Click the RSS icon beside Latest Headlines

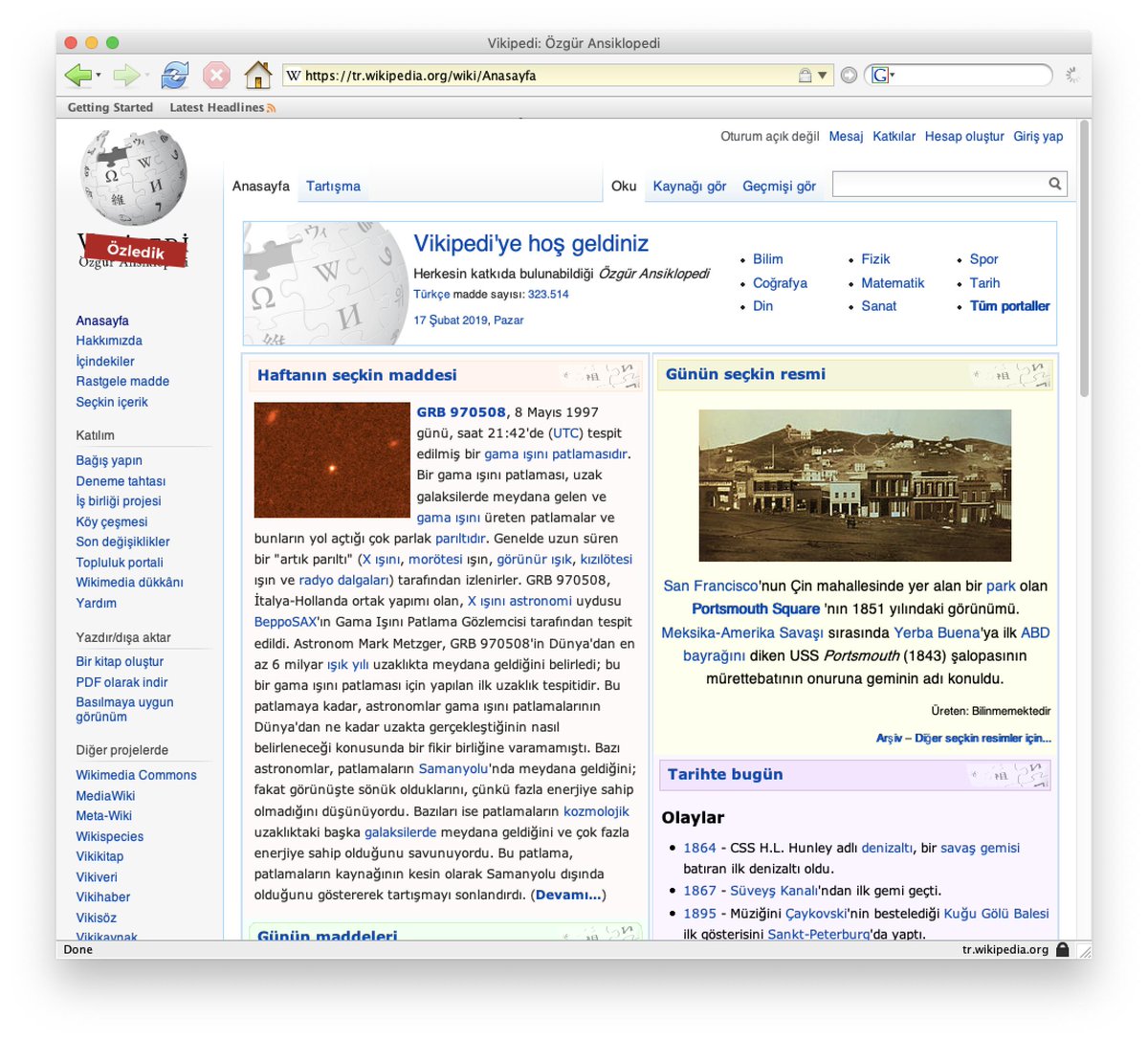[x=272, y=108]
